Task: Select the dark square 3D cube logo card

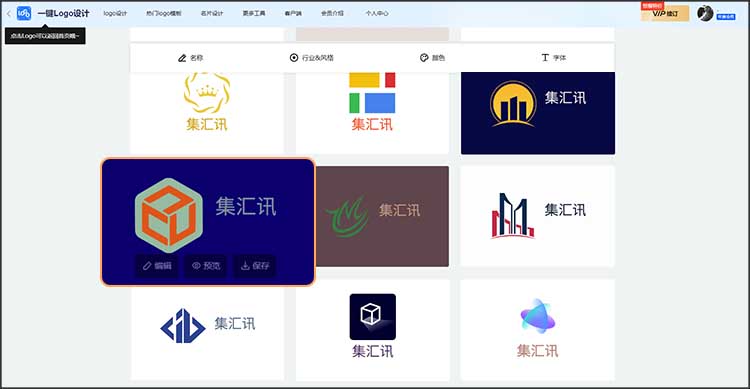Action: (372, 330)
